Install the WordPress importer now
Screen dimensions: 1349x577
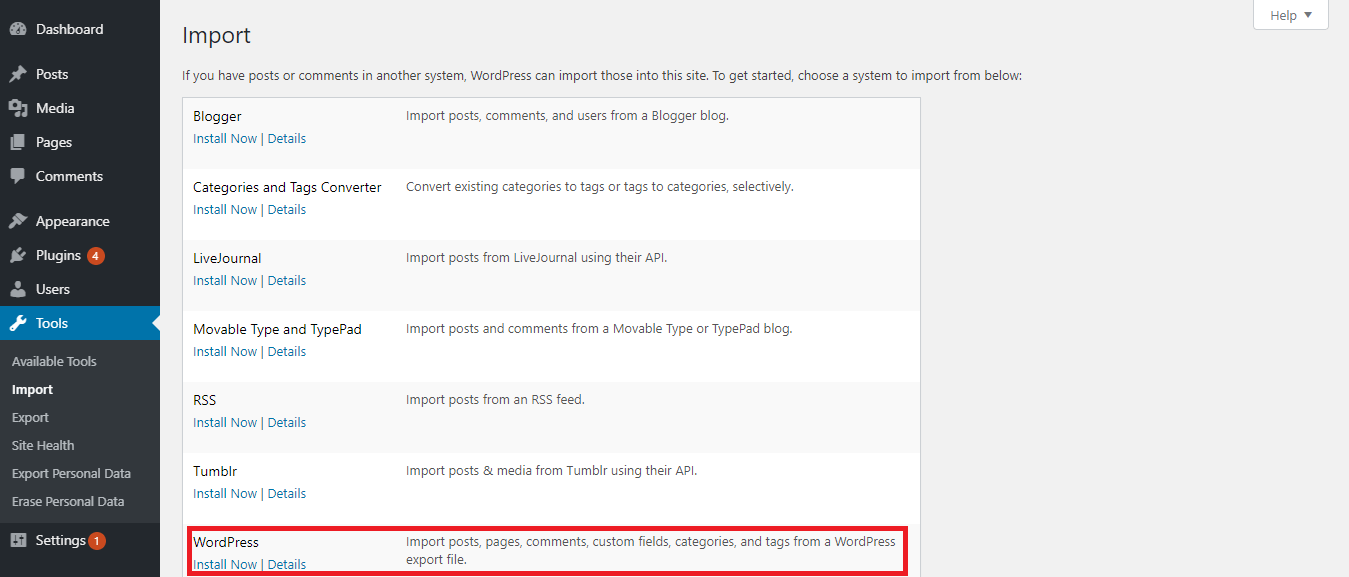tap(225, 564)
